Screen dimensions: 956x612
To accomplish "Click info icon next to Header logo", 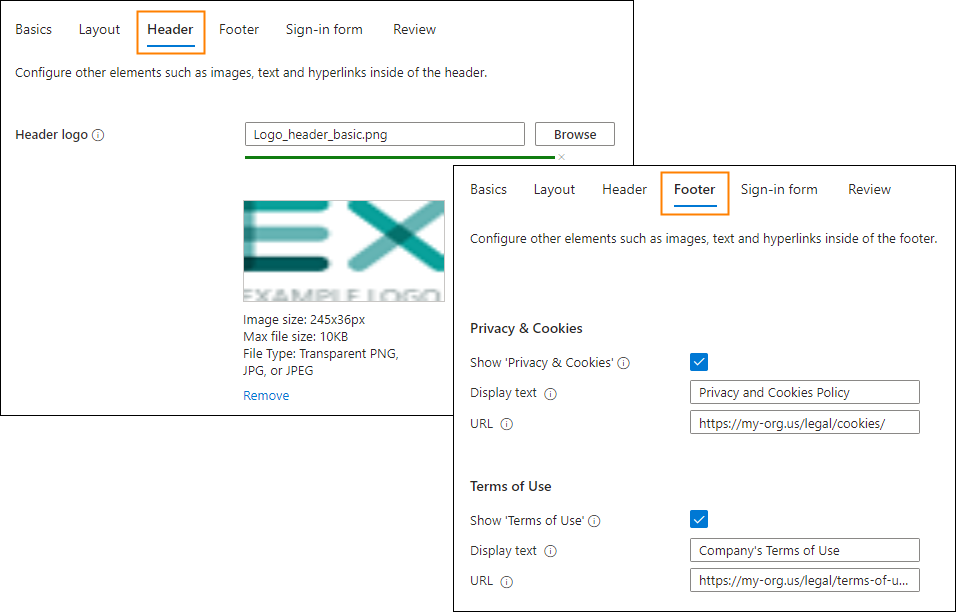I will coord(98,135).
